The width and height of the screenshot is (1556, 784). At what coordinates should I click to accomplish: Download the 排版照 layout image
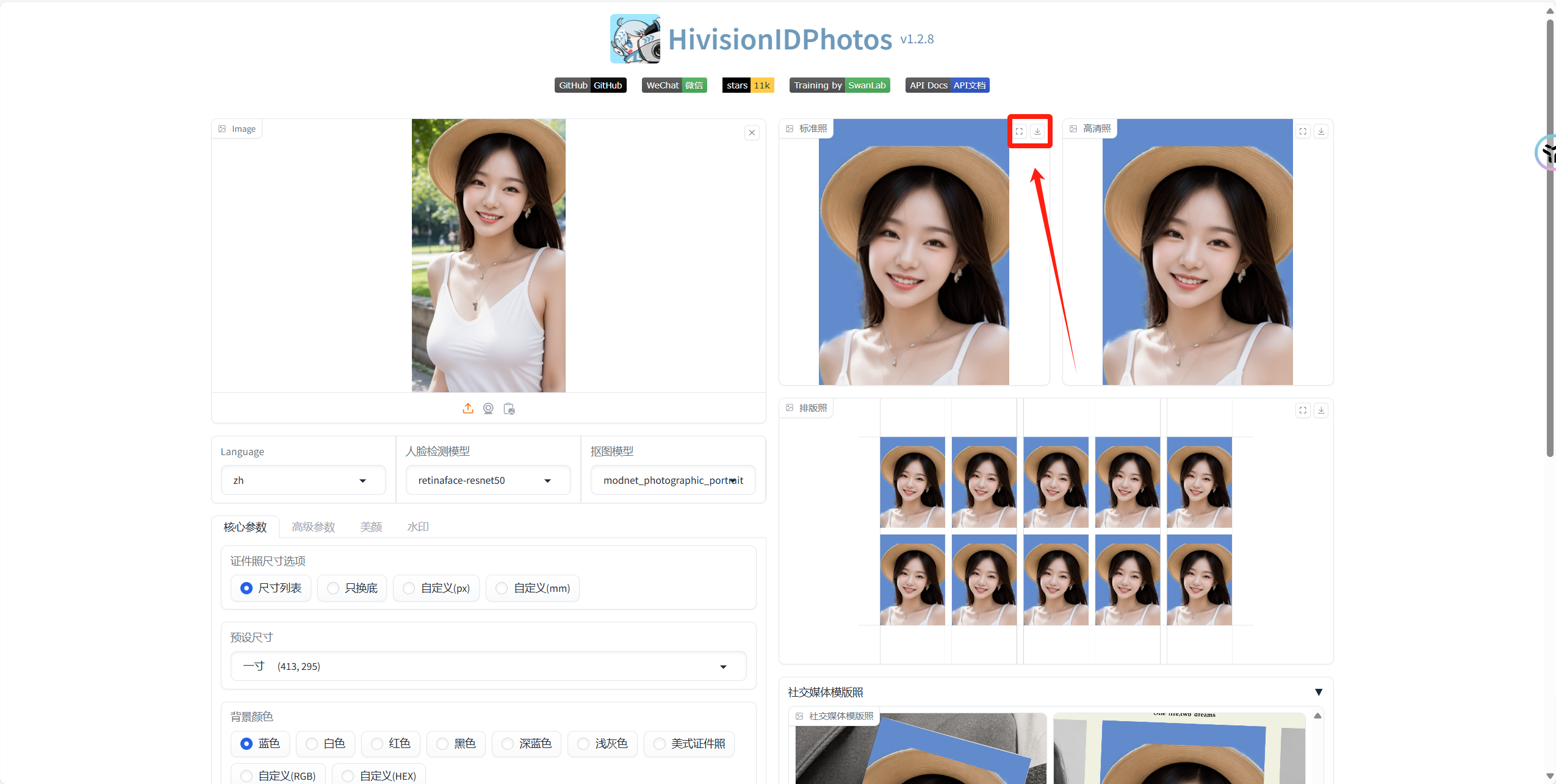point(1321,410)
